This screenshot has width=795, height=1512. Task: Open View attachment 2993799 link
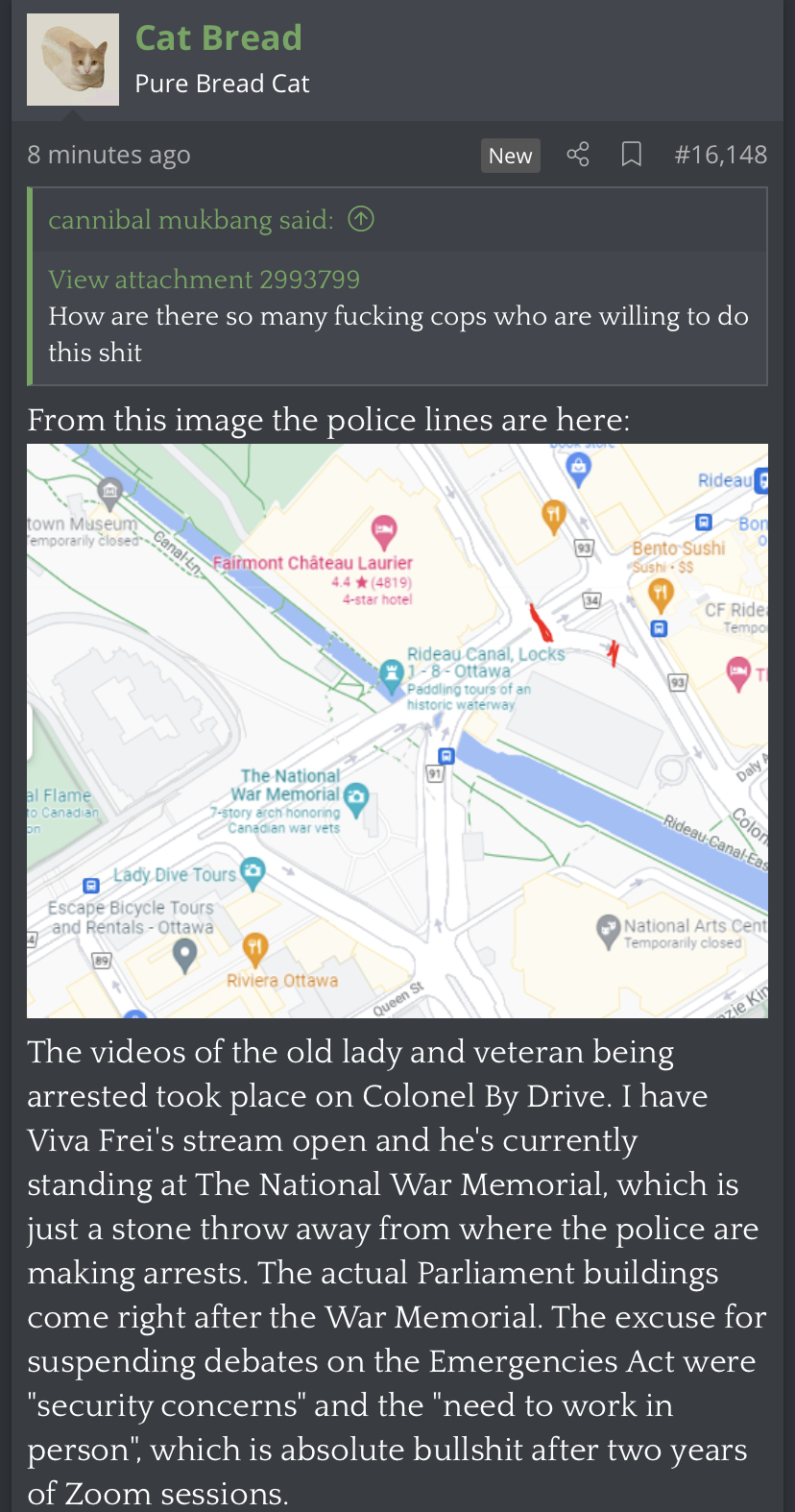(205, 280)
